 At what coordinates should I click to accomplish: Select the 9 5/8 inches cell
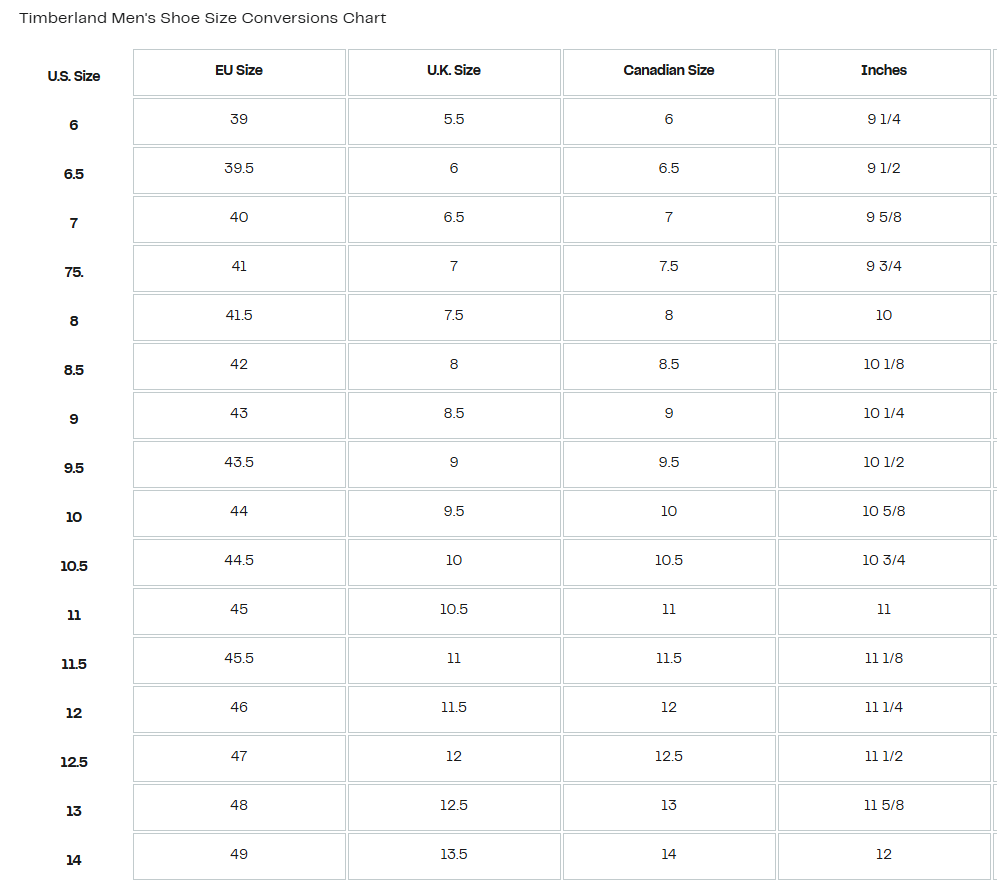(x=884, y=218)
